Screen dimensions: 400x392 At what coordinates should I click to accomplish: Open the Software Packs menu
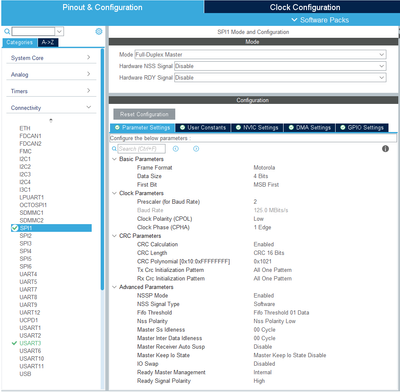click(x=320, y=20)
